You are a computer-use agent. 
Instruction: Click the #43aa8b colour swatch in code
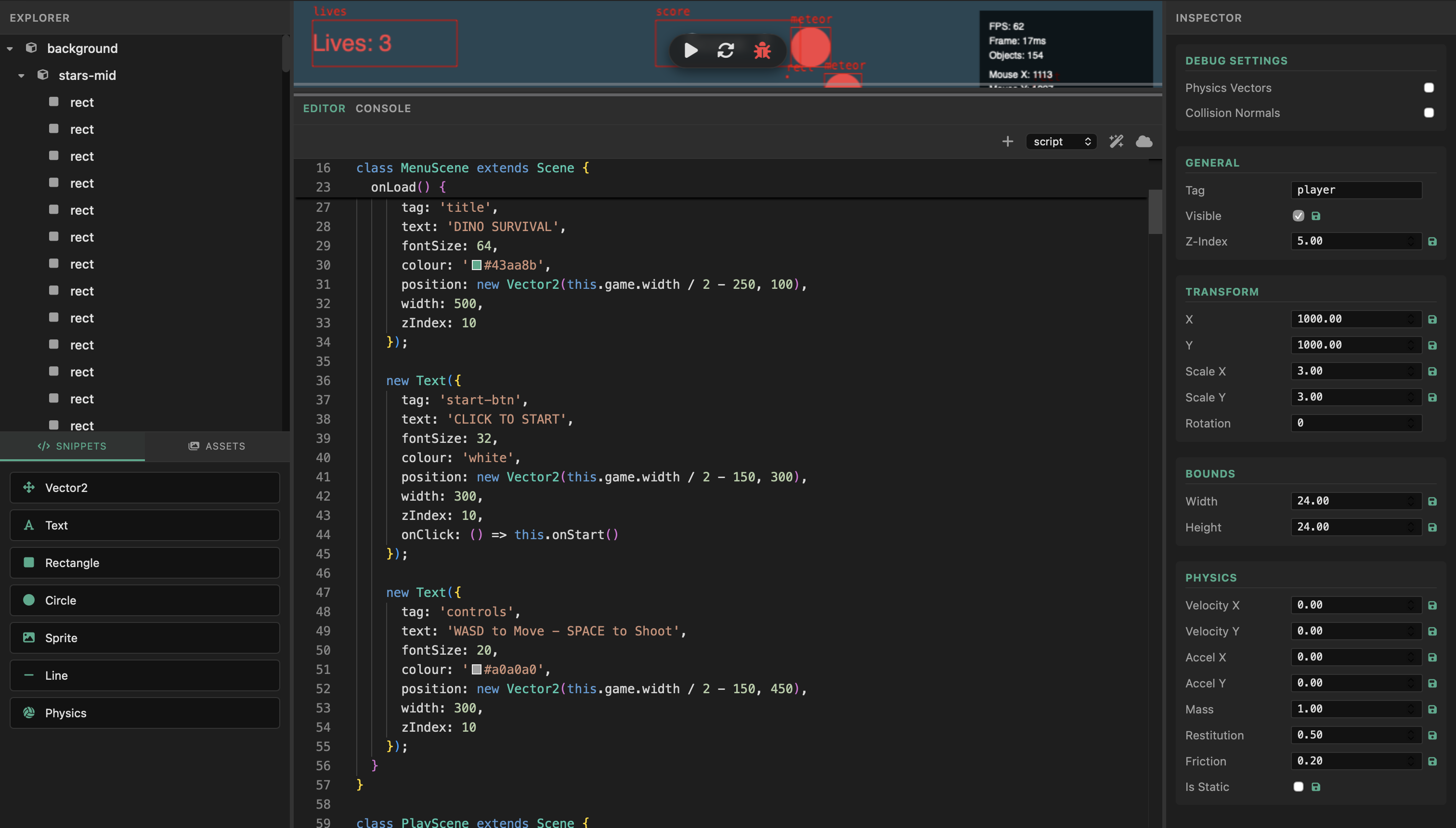(x=477, y=265)
